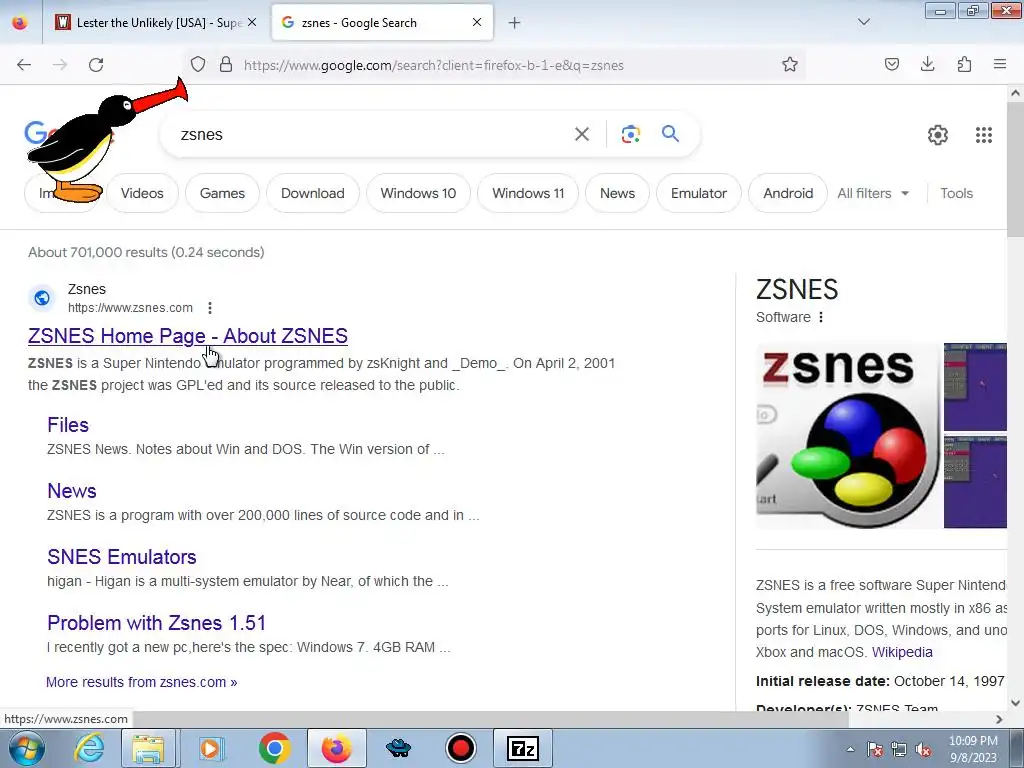Reload the current page
This screenshot has width=1024, height=768.
(x=96, y=65)
